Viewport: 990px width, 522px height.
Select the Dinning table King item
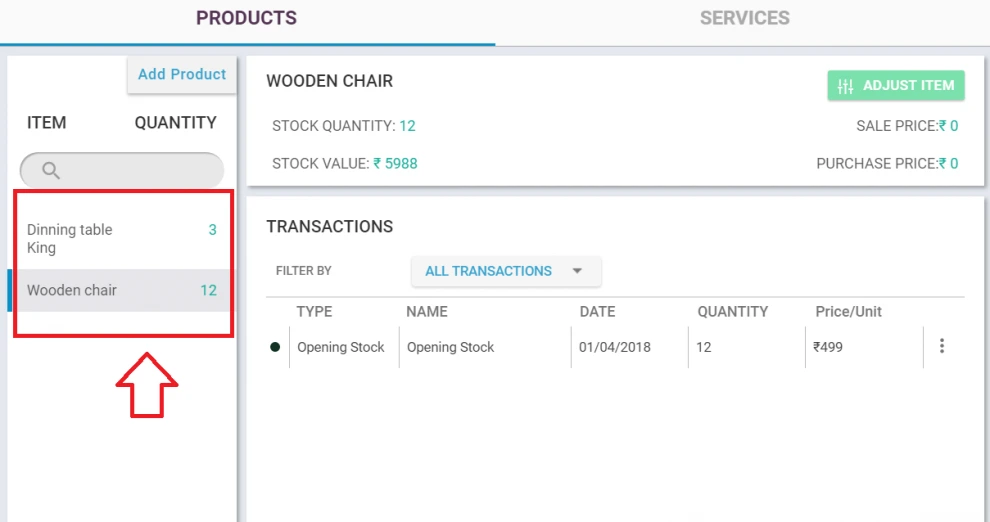(122, 238)
